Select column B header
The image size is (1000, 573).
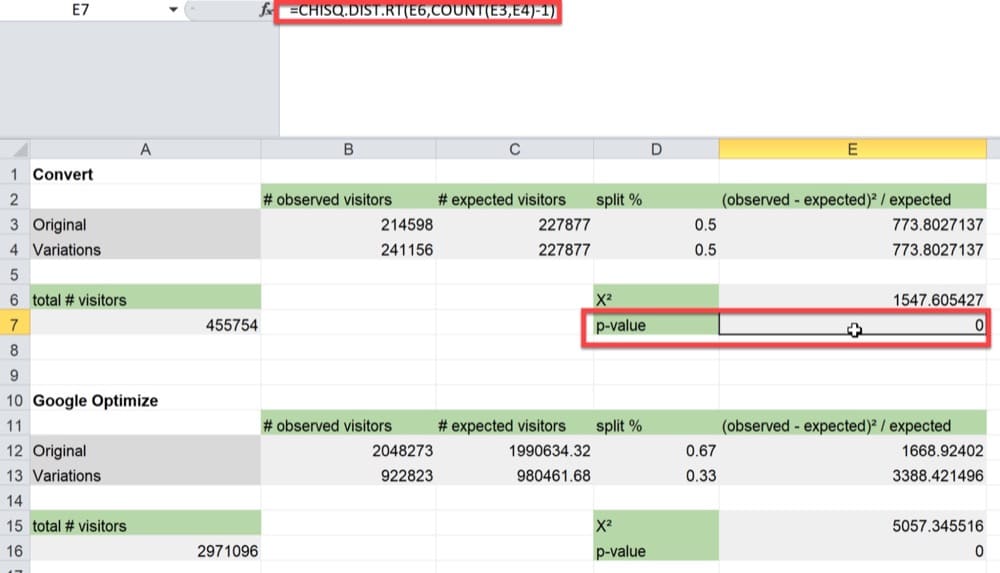coord(348,149)
